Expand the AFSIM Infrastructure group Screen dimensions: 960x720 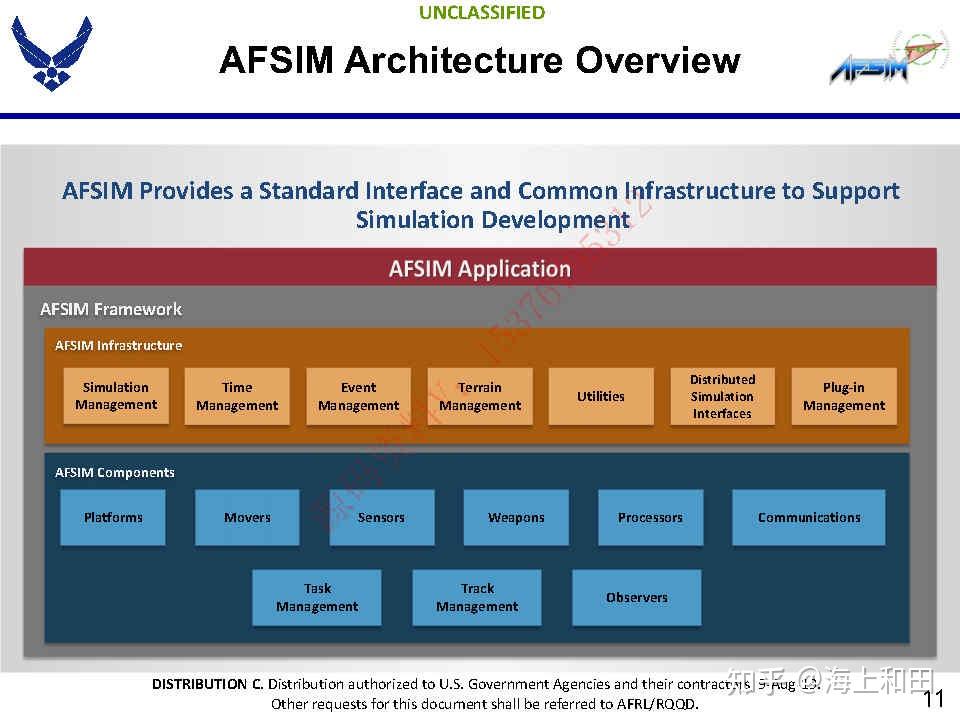pyautogui.click(x=117, y=345)
